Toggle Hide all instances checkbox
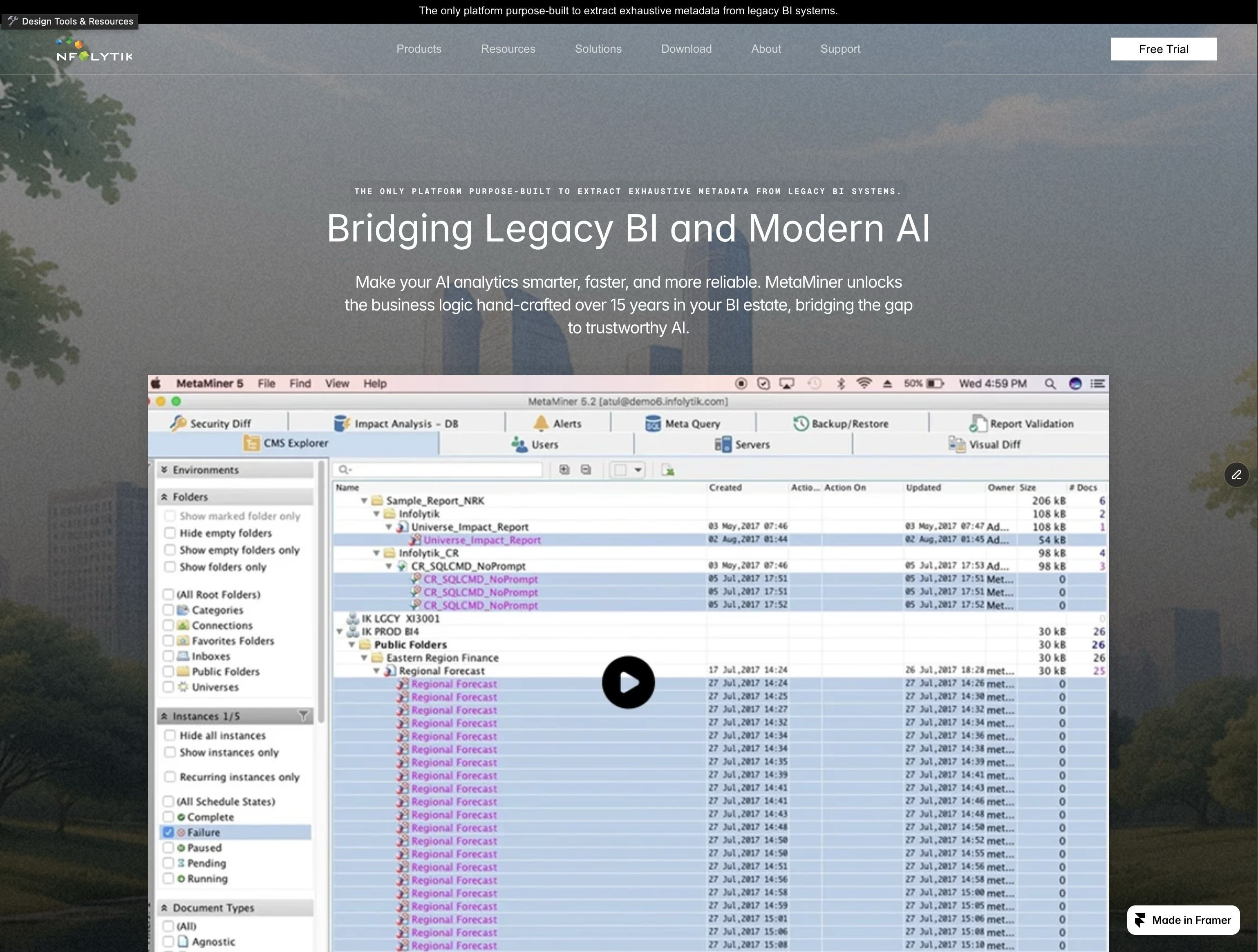The height and width of the screenshot is (952, 1258). [170, 735]
